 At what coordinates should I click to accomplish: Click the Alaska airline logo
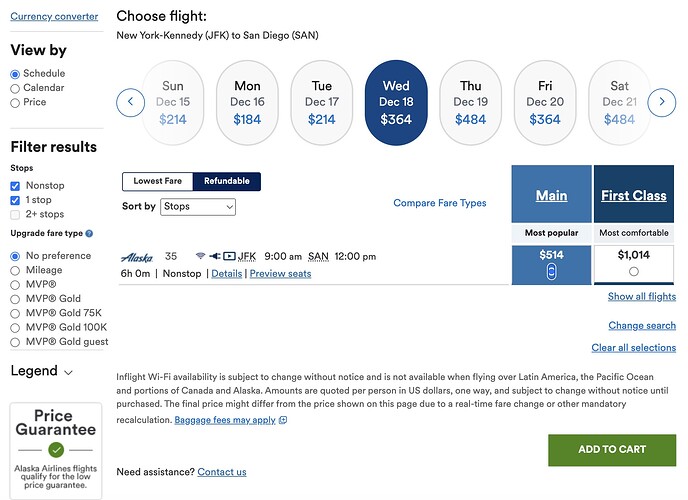click(137, 257)
